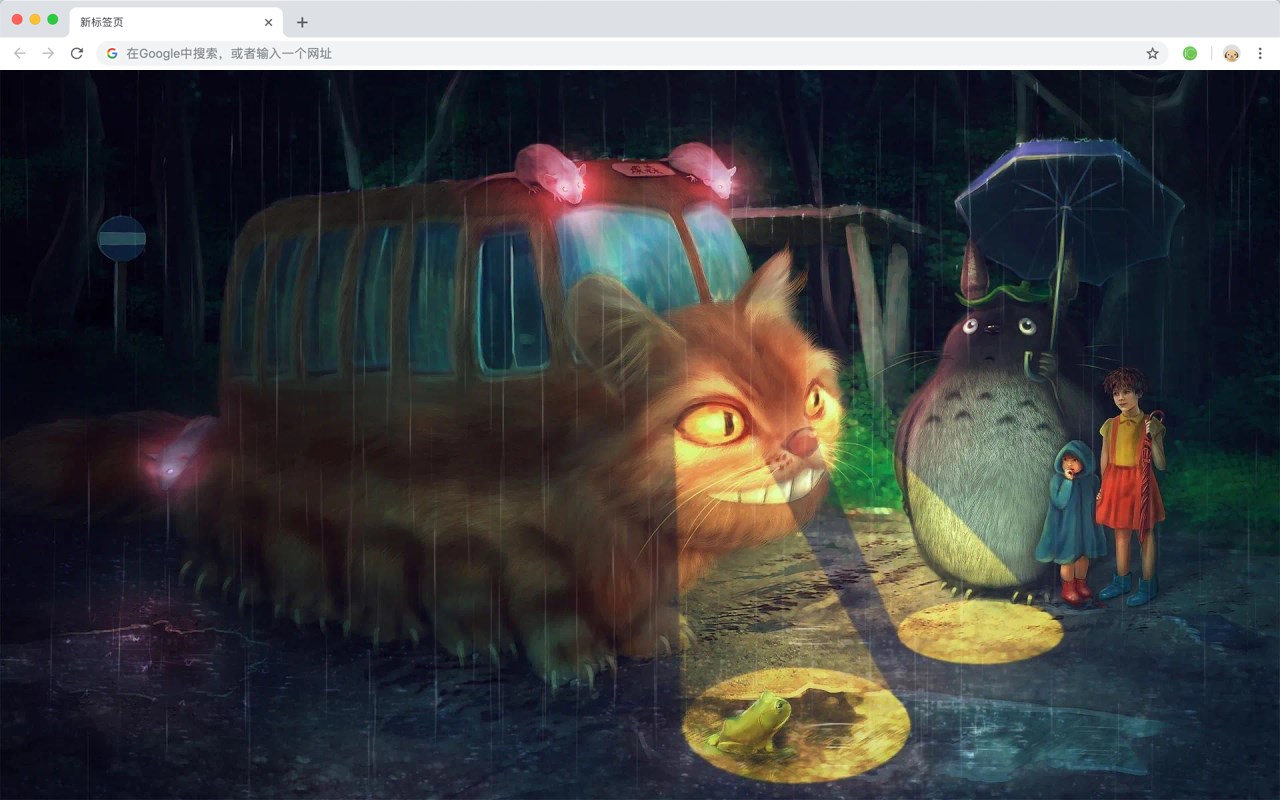Image resolution: width=1280 pixels, height=800 pixels.
Task: Bookmark this page with the star icon
Action: pyautogui.click(x=1152, y=53)
